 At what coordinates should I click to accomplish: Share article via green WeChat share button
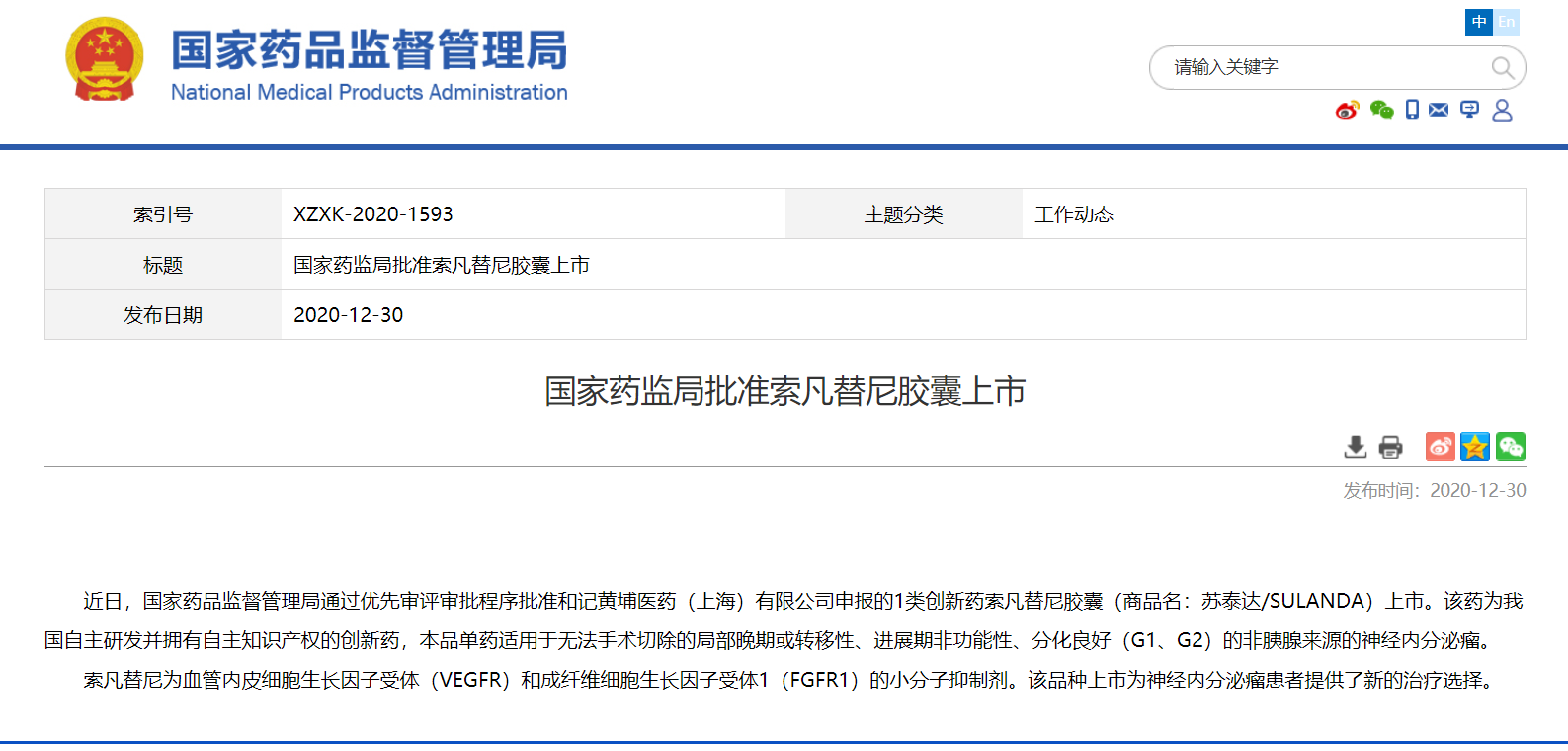point(1510,447)
